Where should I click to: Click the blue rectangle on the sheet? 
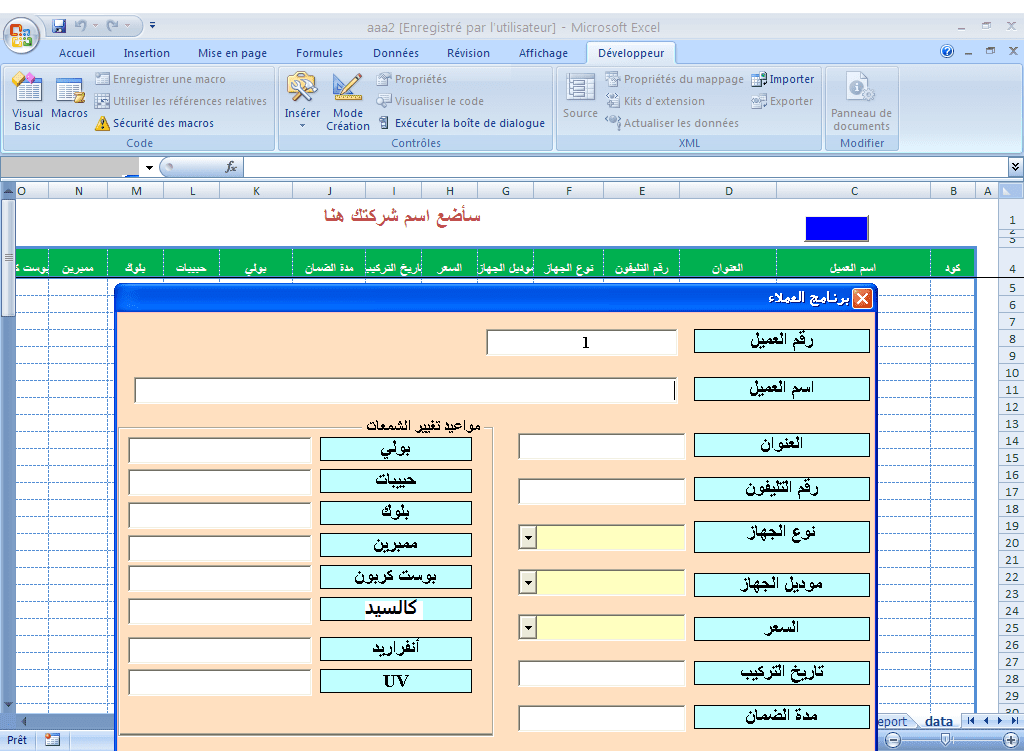click(x=836, y=228)
